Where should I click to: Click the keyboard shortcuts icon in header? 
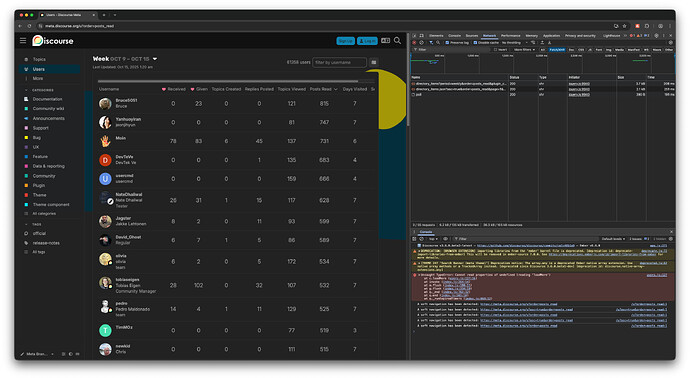coord(385,40)
